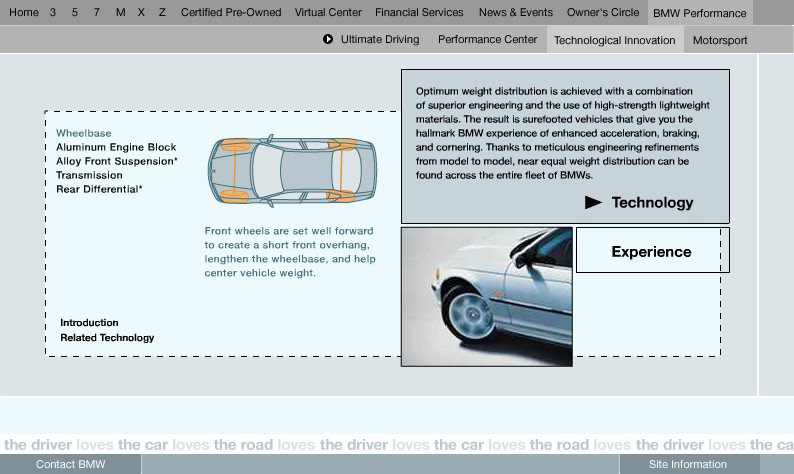This screenshot has height=474, width=794.
Task: Select the X models menu item
Action: (141, 12)
